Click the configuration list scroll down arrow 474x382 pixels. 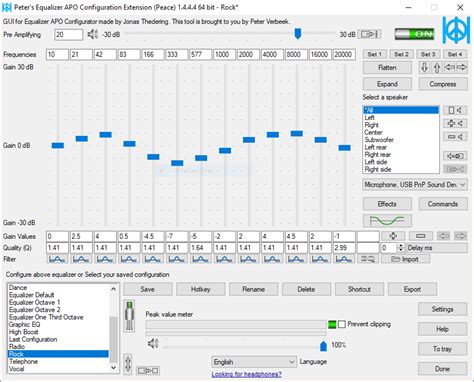[x=114, y=368]
